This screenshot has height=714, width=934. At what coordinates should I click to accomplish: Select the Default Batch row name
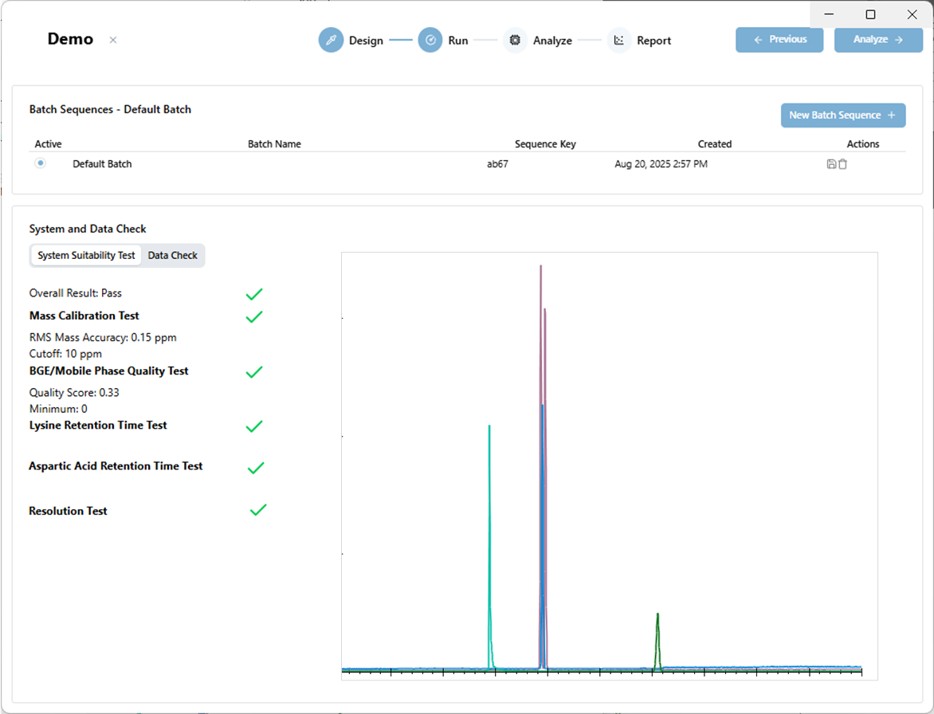point(102,164)
